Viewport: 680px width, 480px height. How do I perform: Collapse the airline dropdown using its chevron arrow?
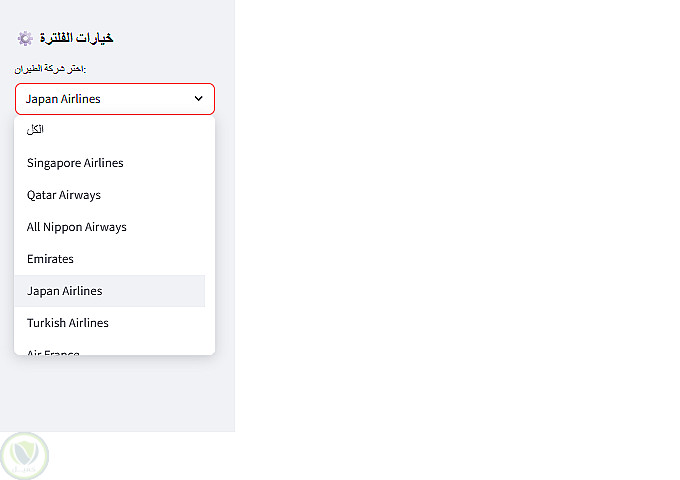pos(198,99)
